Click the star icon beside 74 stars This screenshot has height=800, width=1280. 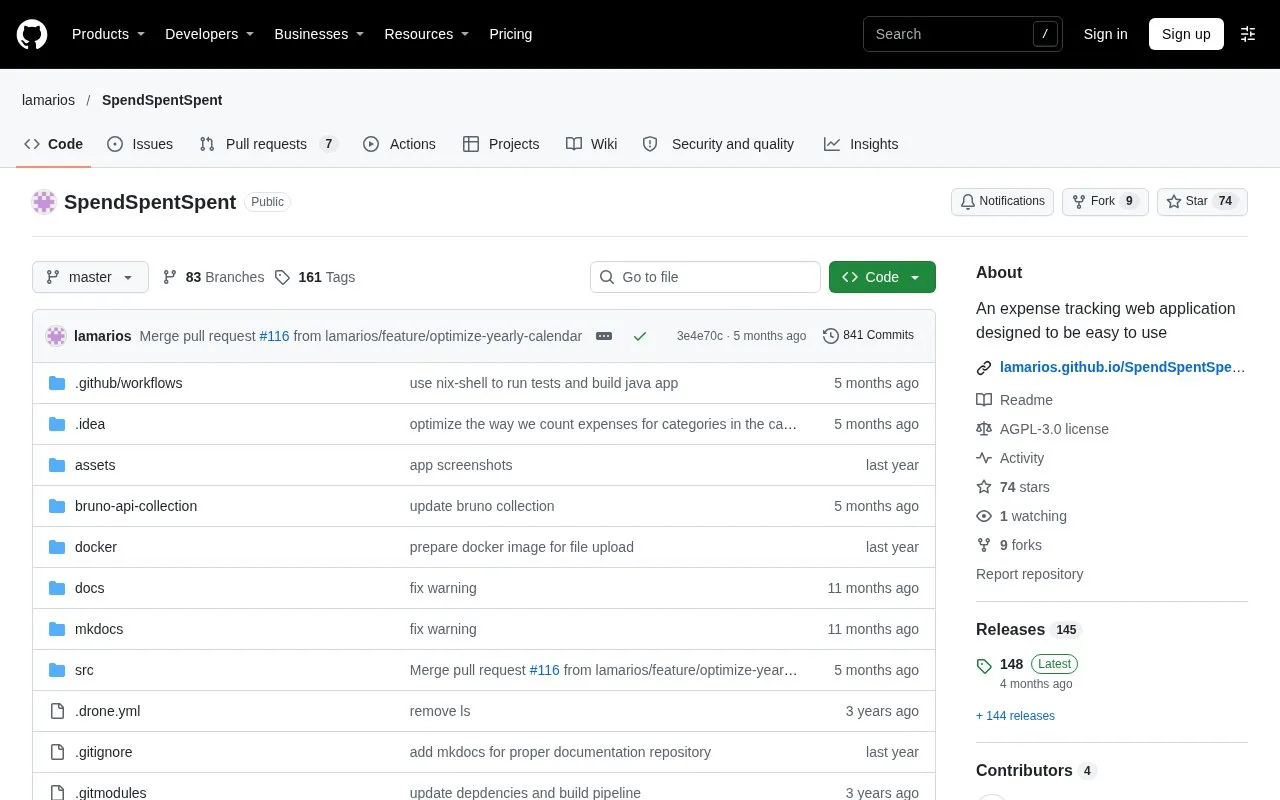click(984, 487)
